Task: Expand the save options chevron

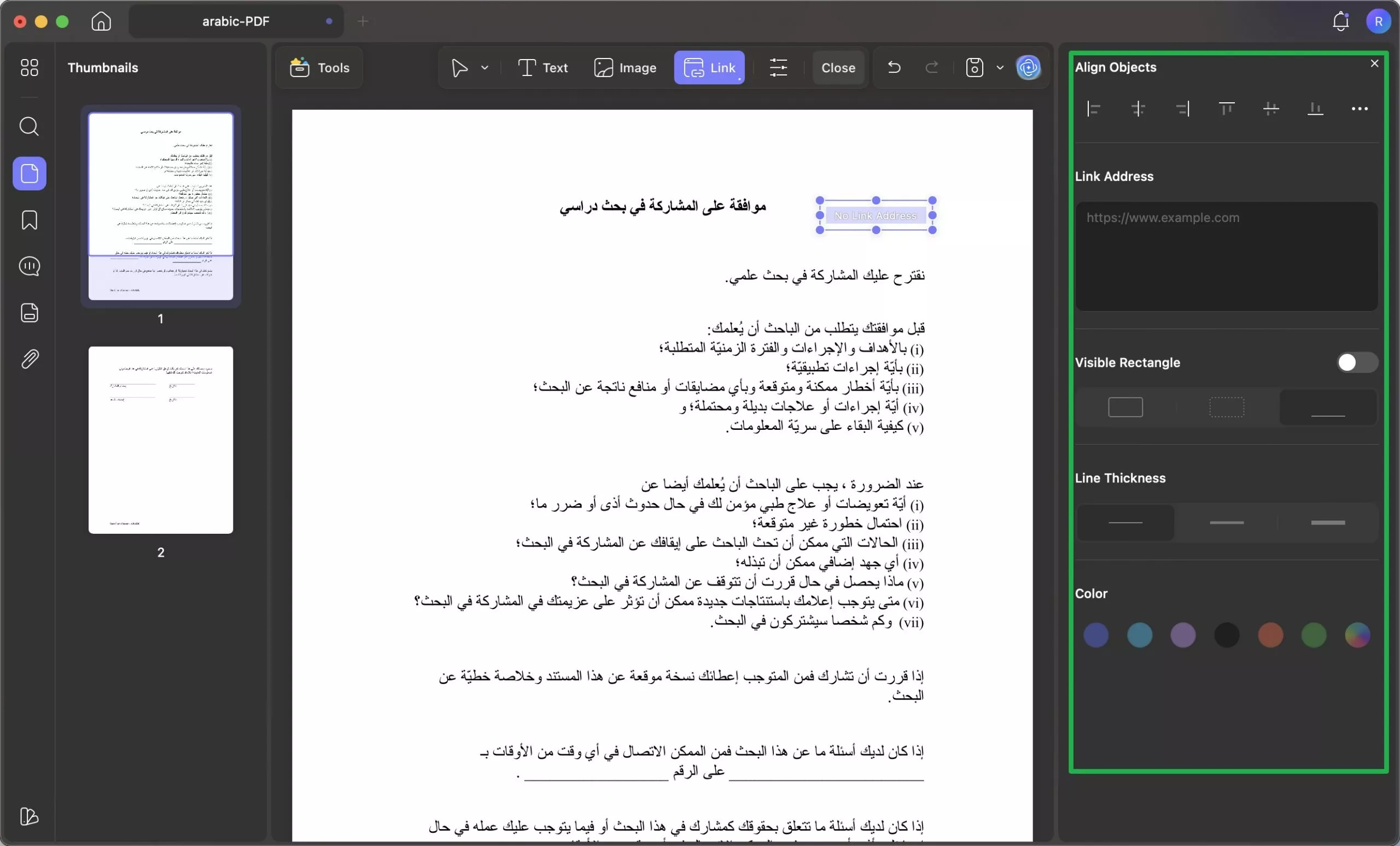Action: coord(1001,68)
